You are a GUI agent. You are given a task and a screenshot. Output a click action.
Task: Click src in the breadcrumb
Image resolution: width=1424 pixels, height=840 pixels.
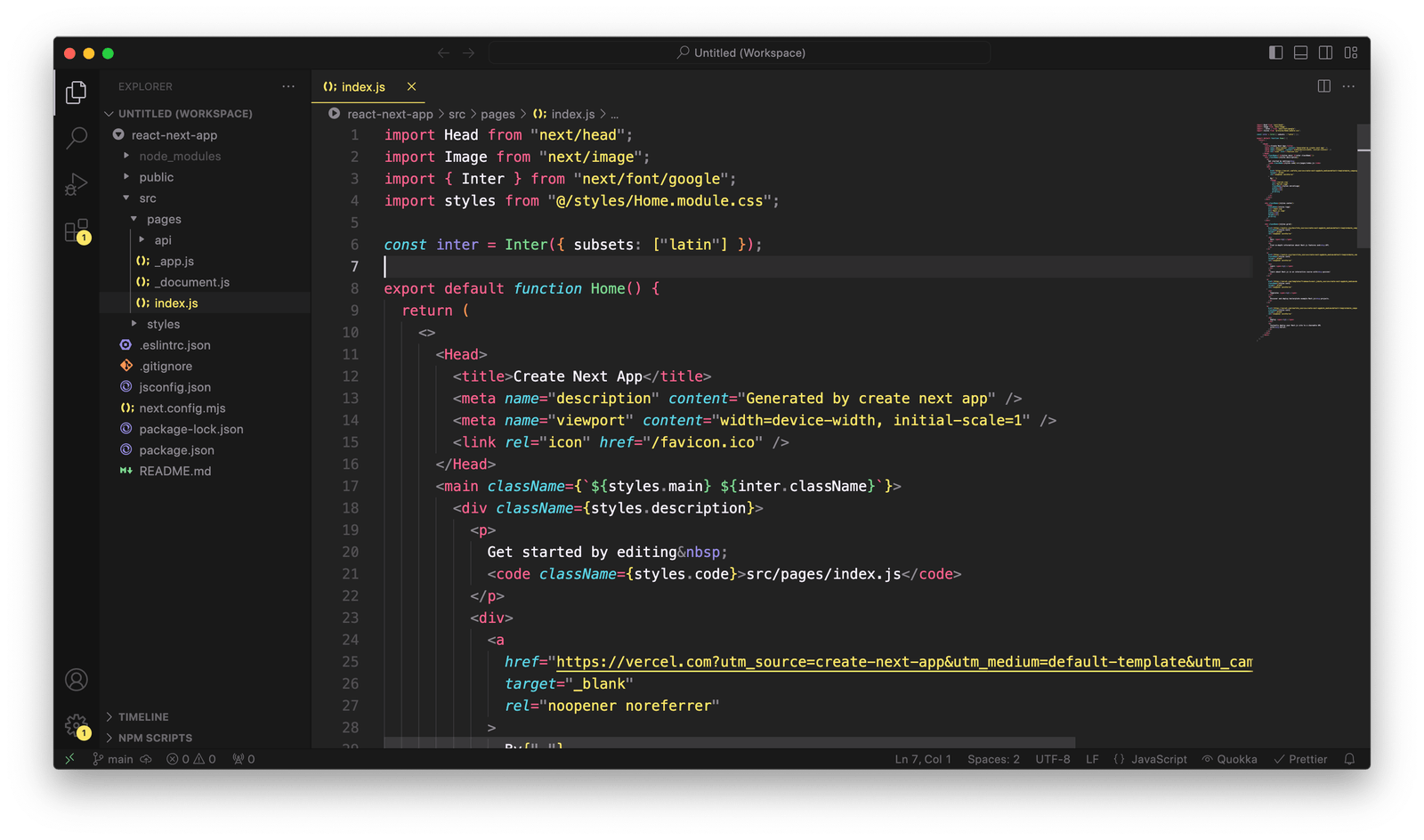pos(457,114)
